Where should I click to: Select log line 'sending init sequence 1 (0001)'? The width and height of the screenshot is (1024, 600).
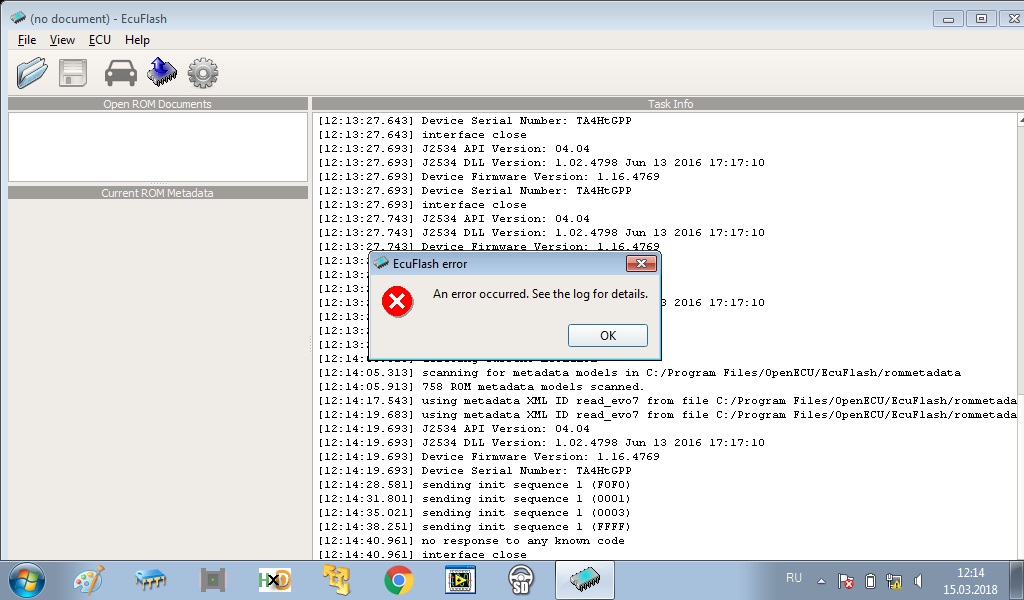(x=475, y=499)
